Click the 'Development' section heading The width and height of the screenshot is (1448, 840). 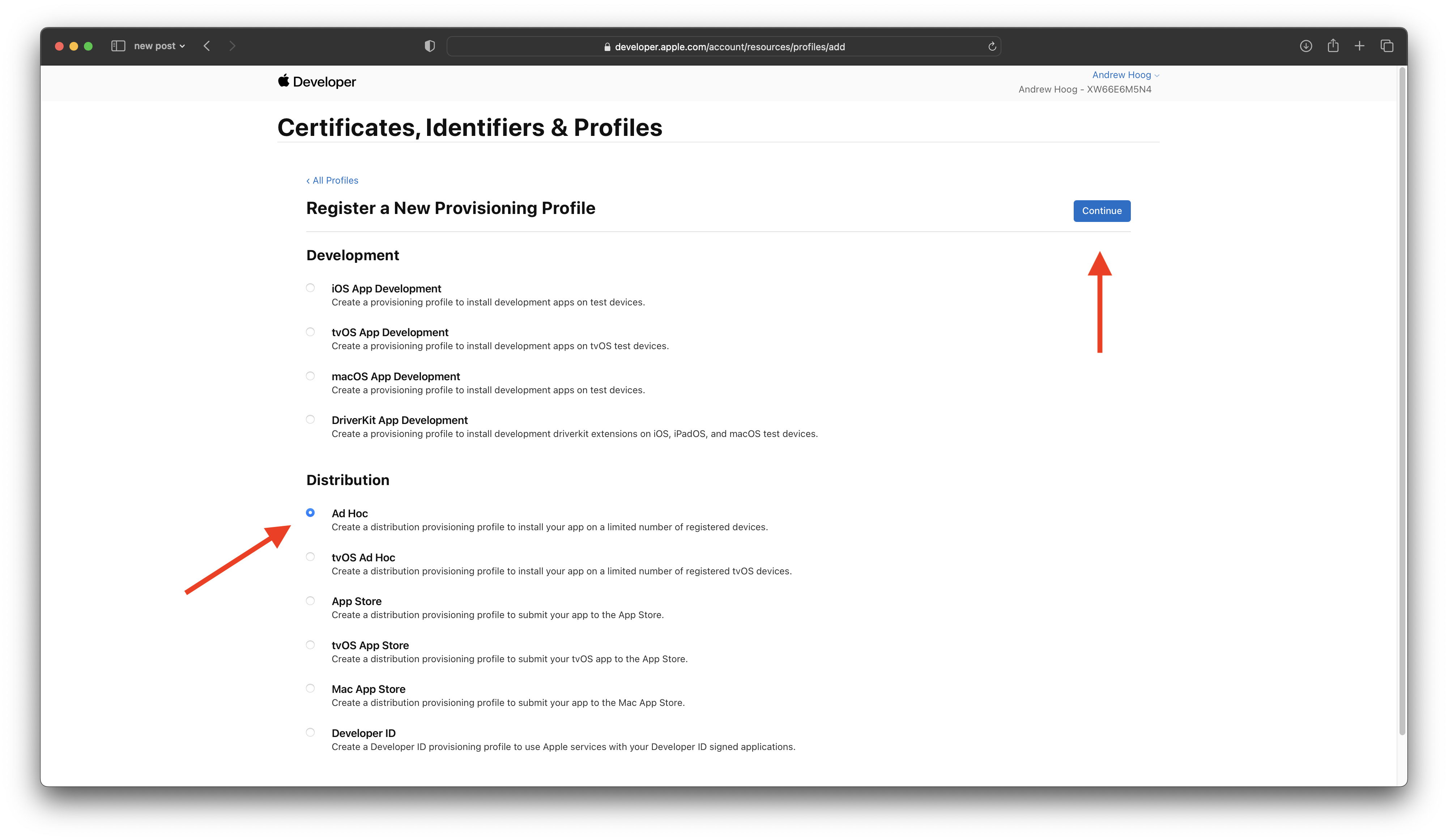[x=352, y=256]
